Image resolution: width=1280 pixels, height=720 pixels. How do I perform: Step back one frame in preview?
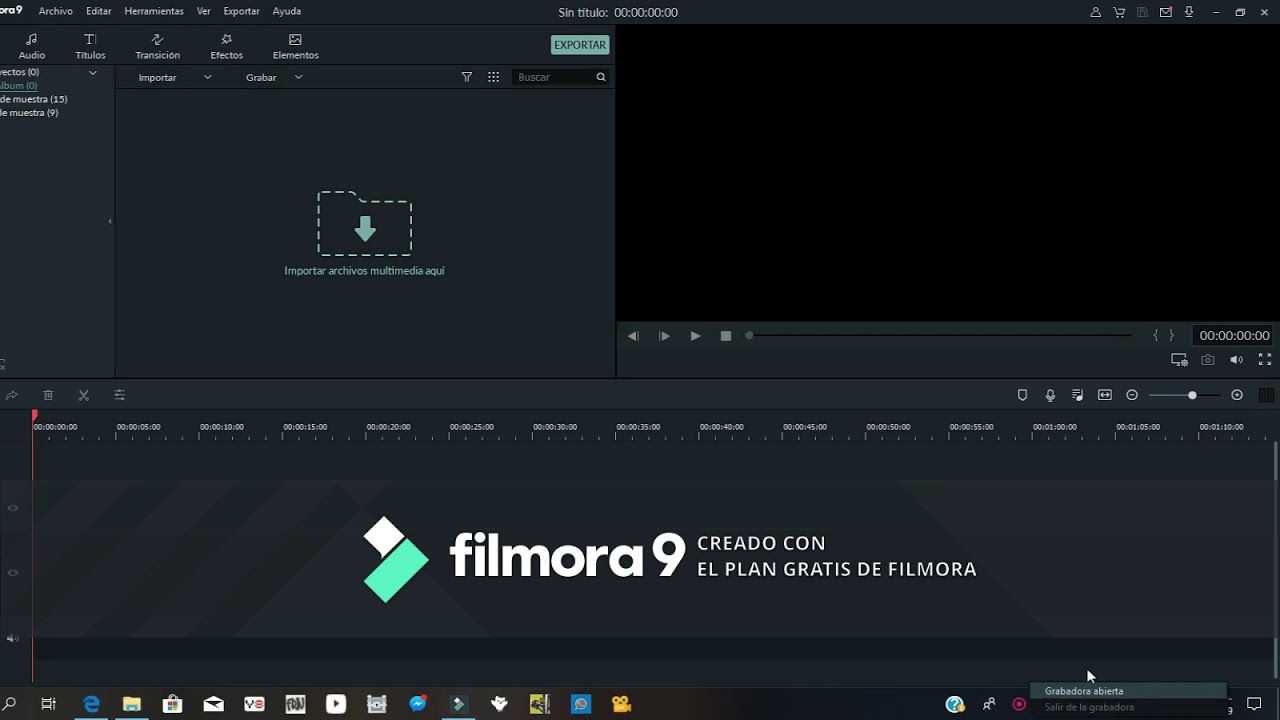tap(633, 336)
